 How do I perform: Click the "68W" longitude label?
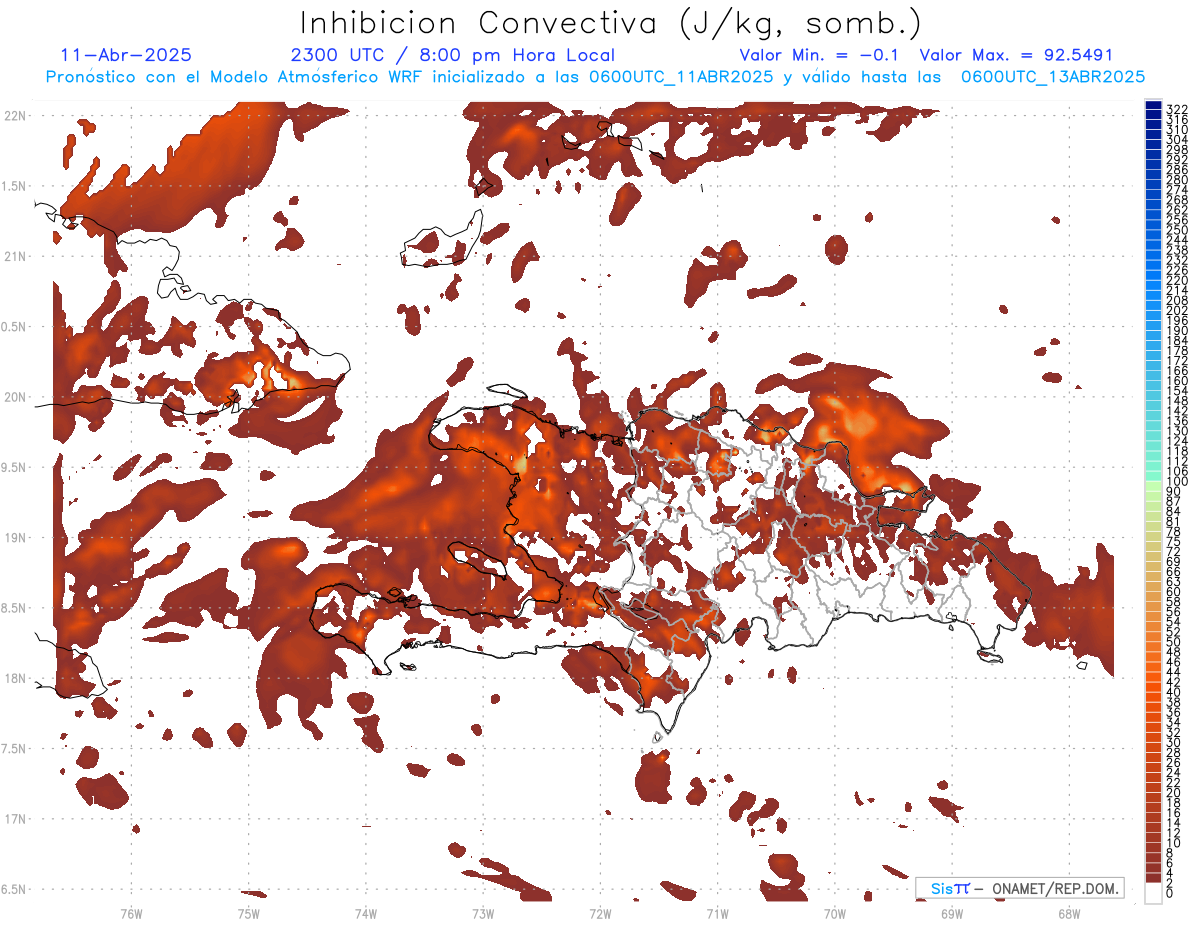tap(1069, 913)
